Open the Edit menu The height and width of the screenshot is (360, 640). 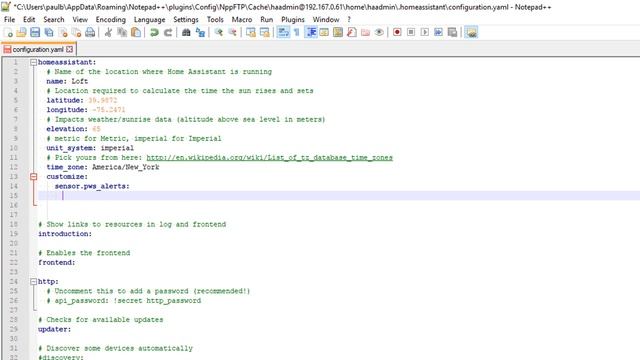(x=29, y=19)
